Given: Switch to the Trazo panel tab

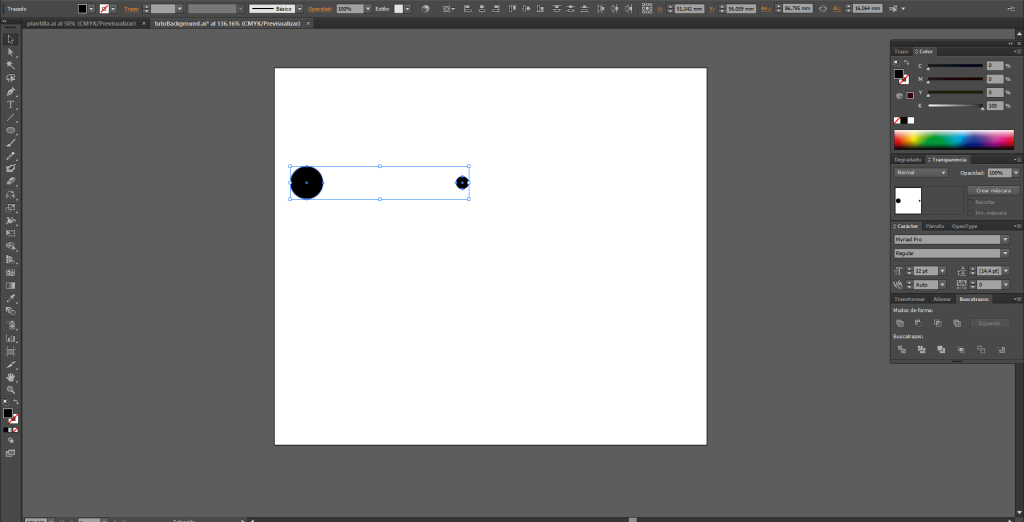Looking at the screenshot, I should click(x=902, y=52).
